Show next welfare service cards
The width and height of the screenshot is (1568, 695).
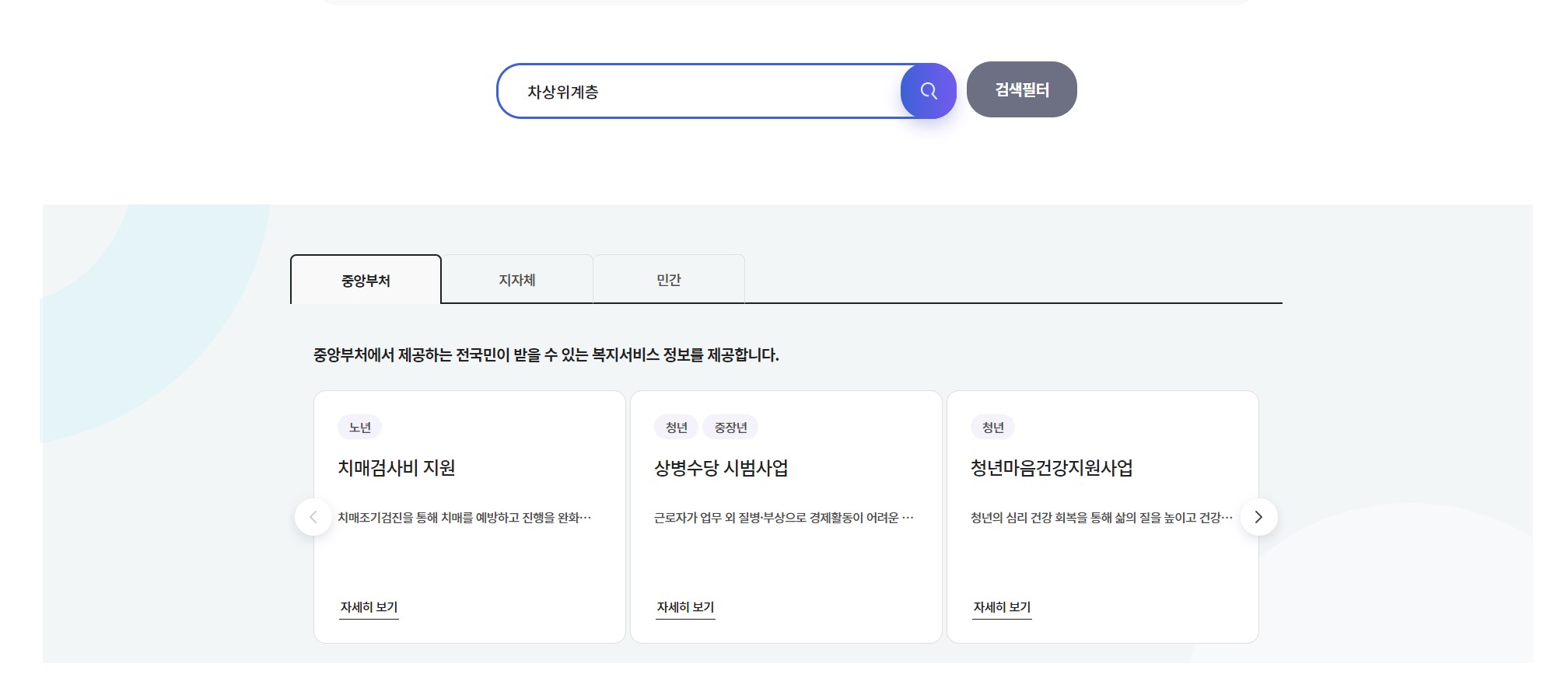click(x=1258, y=517)
